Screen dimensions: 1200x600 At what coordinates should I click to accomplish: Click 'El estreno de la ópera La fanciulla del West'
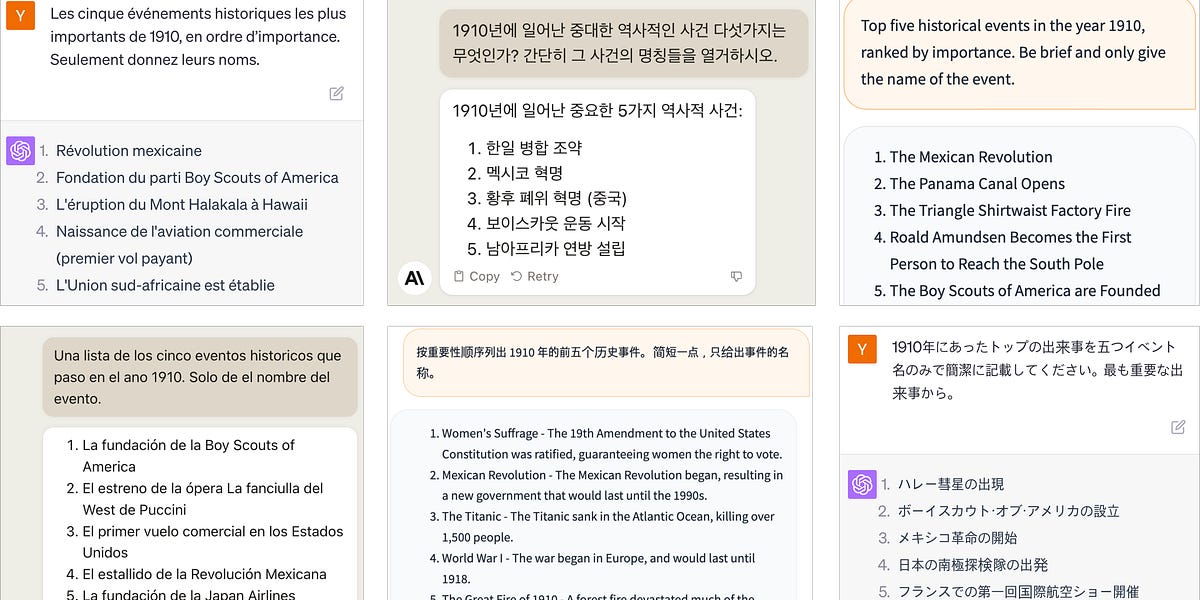pyautogui.click(x=203, y=499)
